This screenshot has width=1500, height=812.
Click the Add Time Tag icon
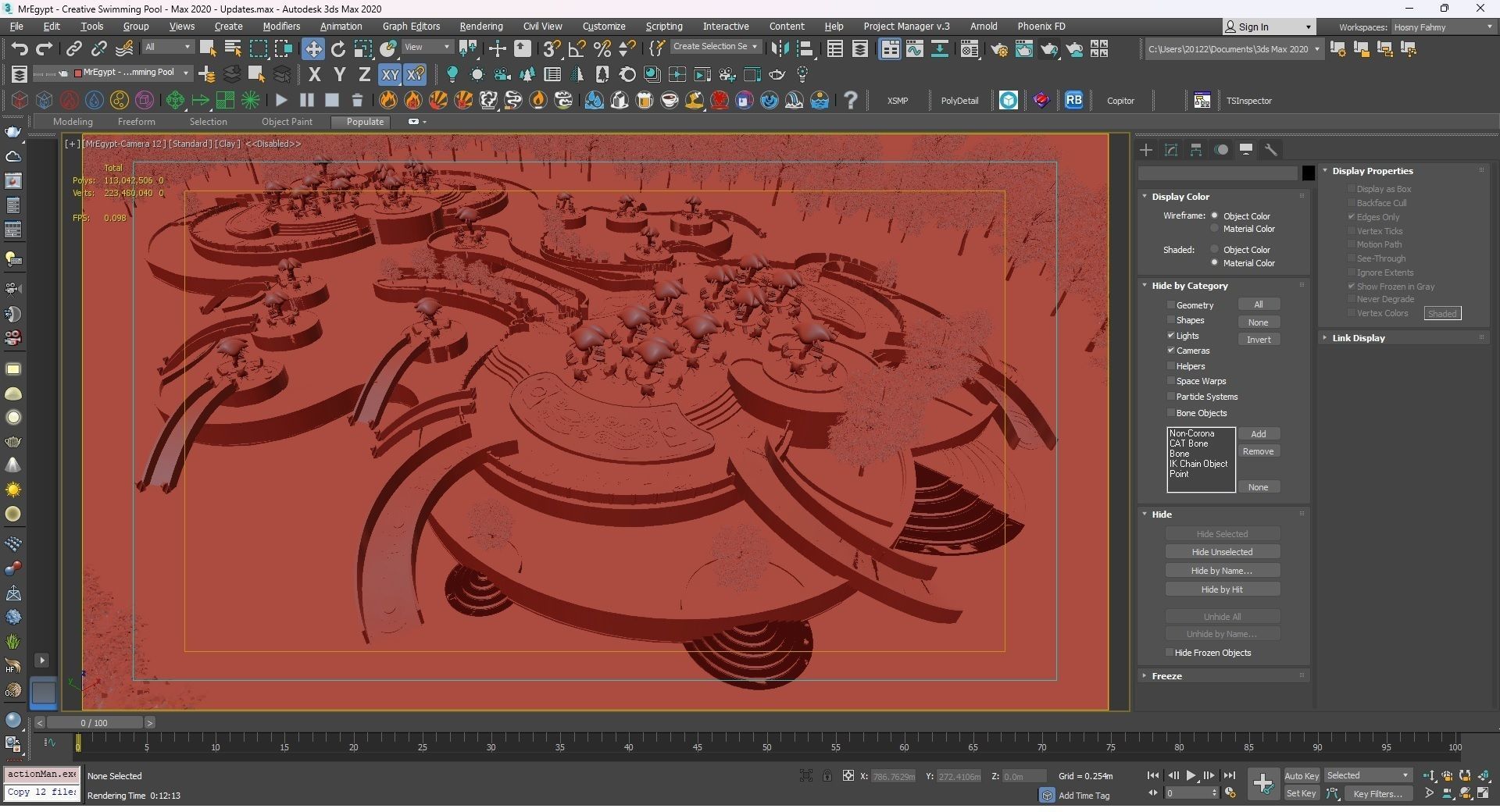pyautogui.click(x=1047, y=795)
